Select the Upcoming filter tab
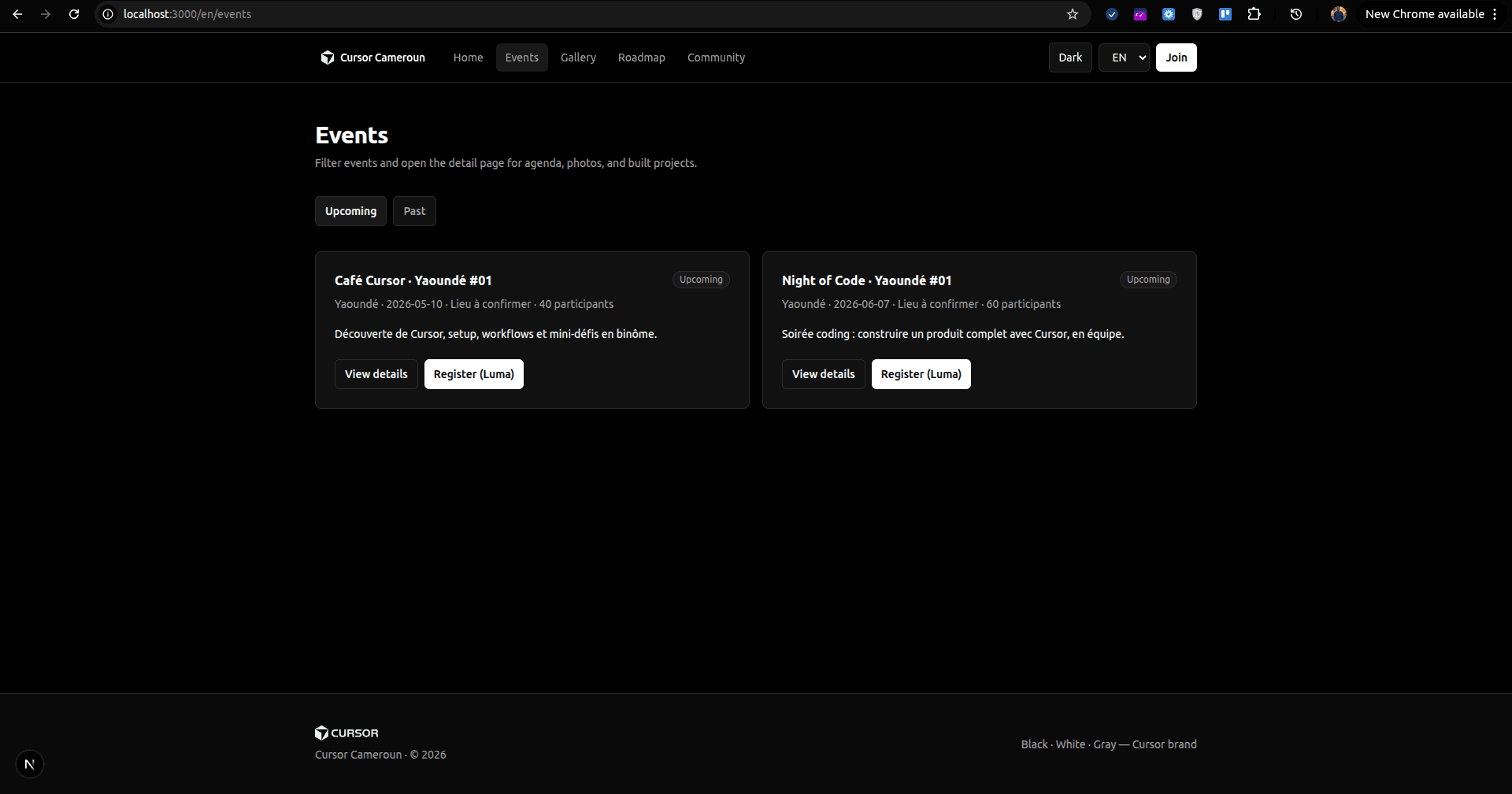Image resolution: width=1512 pixels, height=794 pixels. (x=350, y=211)
